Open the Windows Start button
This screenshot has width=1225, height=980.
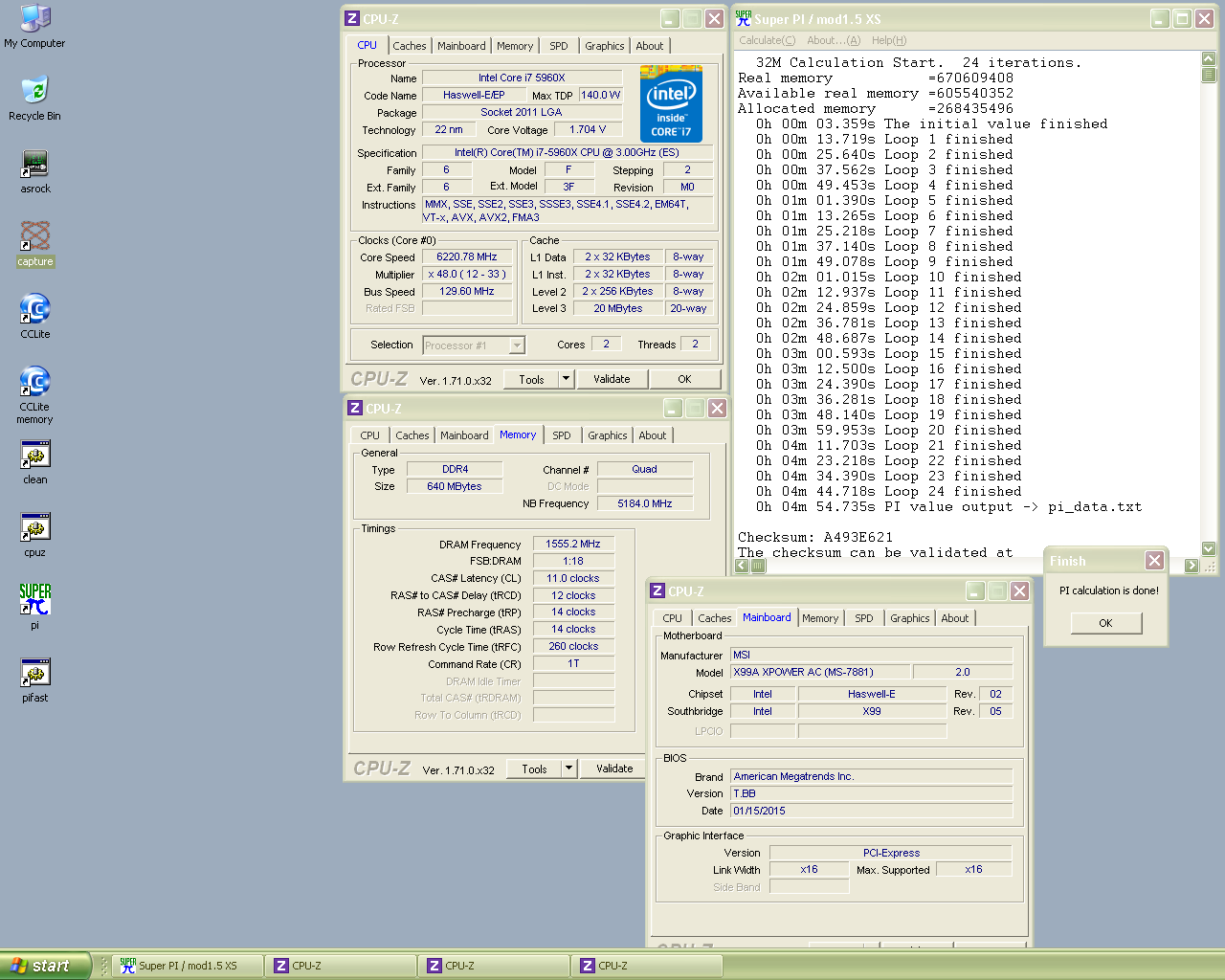(x=46, y=966)
